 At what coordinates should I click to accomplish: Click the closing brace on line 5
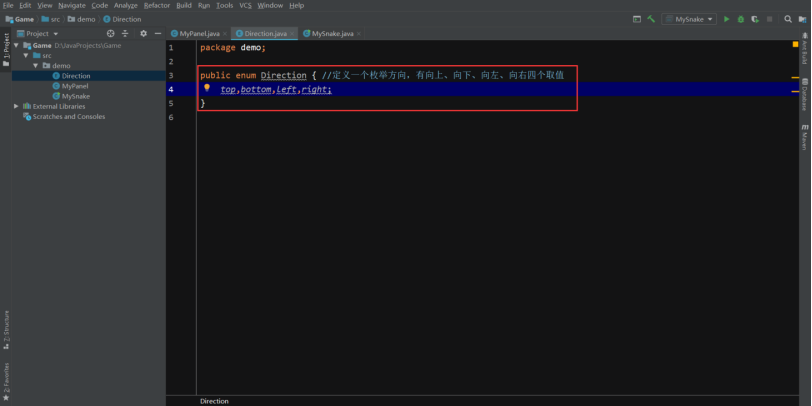tap(202, 104)
